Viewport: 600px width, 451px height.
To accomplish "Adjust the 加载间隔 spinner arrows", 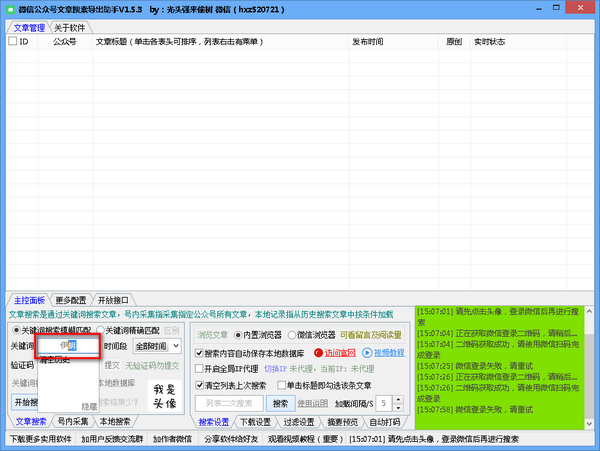I will (x=401, y=403).
